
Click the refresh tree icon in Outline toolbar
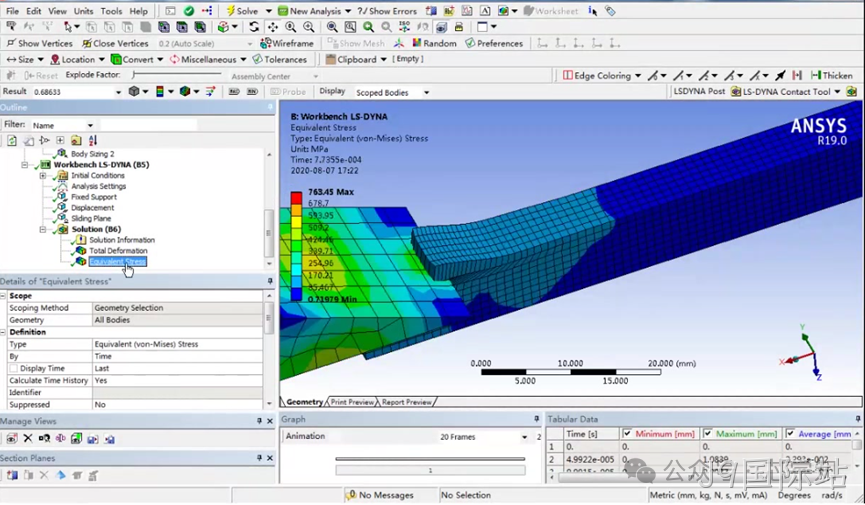[x=12, y=140]
